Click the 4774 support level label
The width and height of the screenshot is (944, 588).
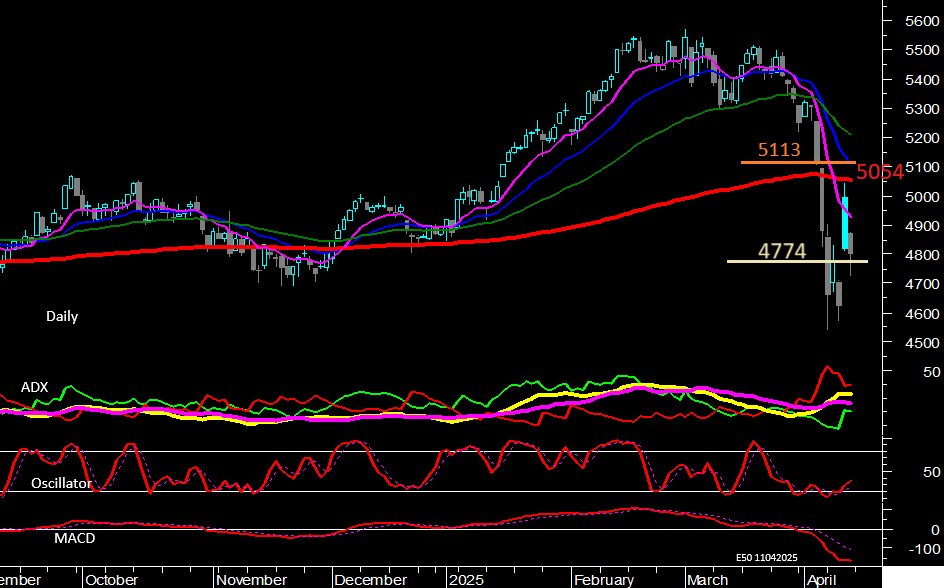(x=781, y=250)
